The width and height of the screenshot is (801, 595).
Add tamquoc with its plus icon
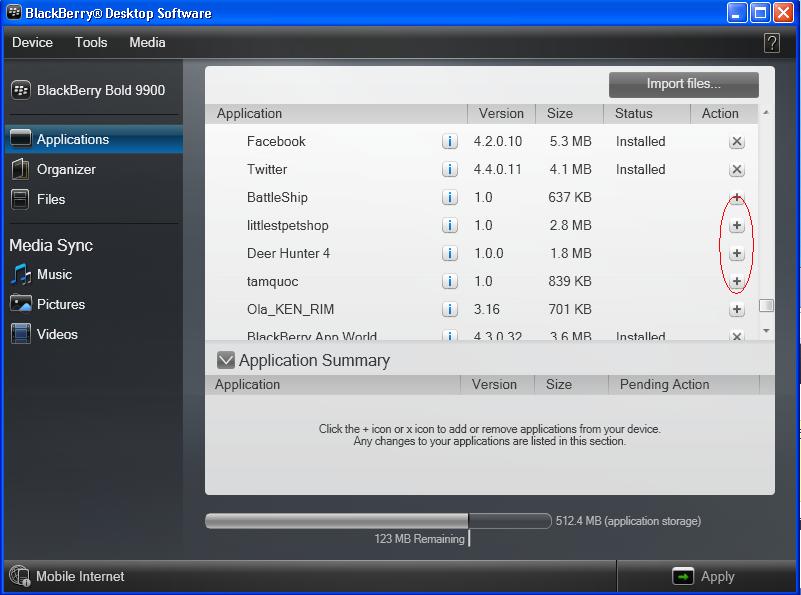click(x=737, y=281)
